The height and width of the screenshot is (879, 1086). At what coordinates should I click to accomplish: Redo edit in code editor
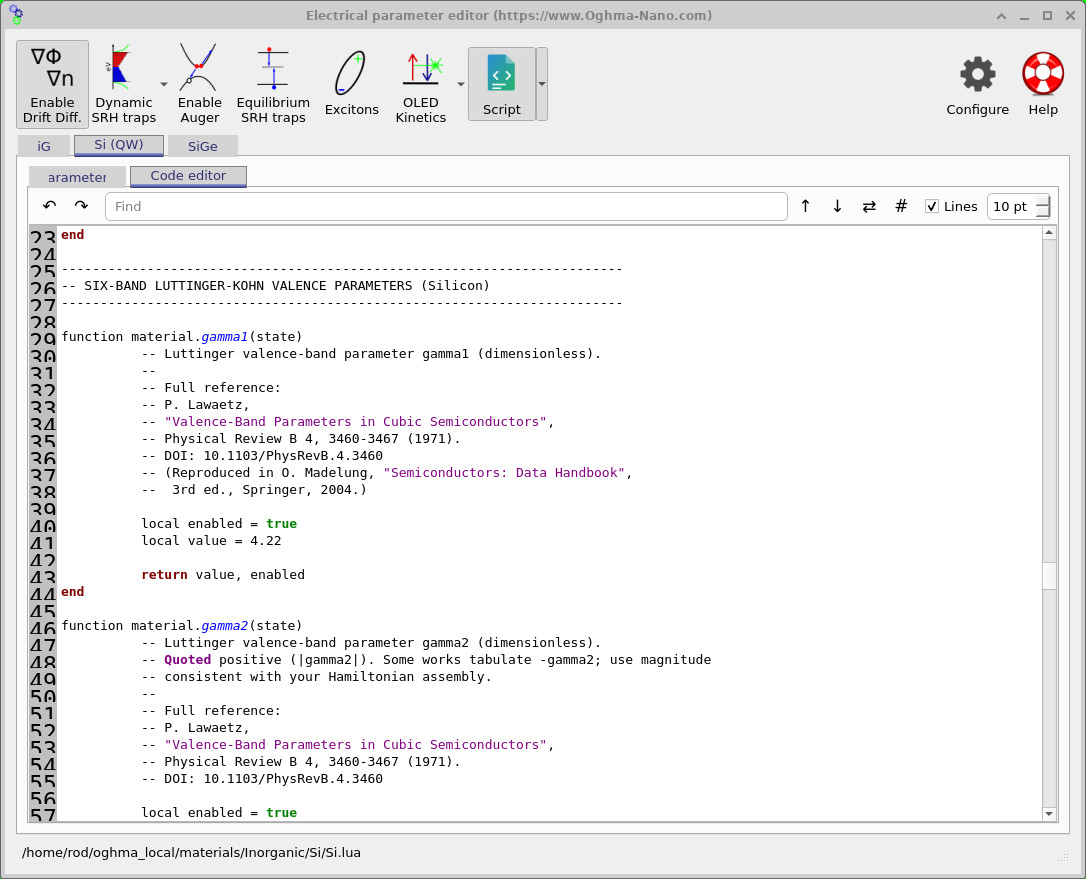pyautogui.click(x=81, y=206)
